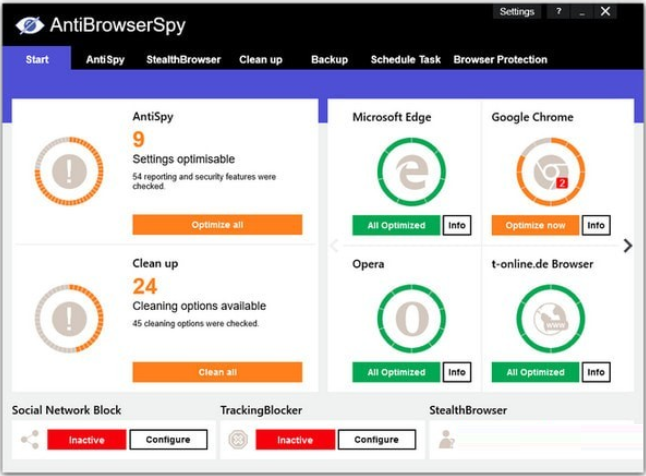Click the Cleaning options available text
Image resolution: width=646 pixels, height=476 pixels.
coord(199,306)
